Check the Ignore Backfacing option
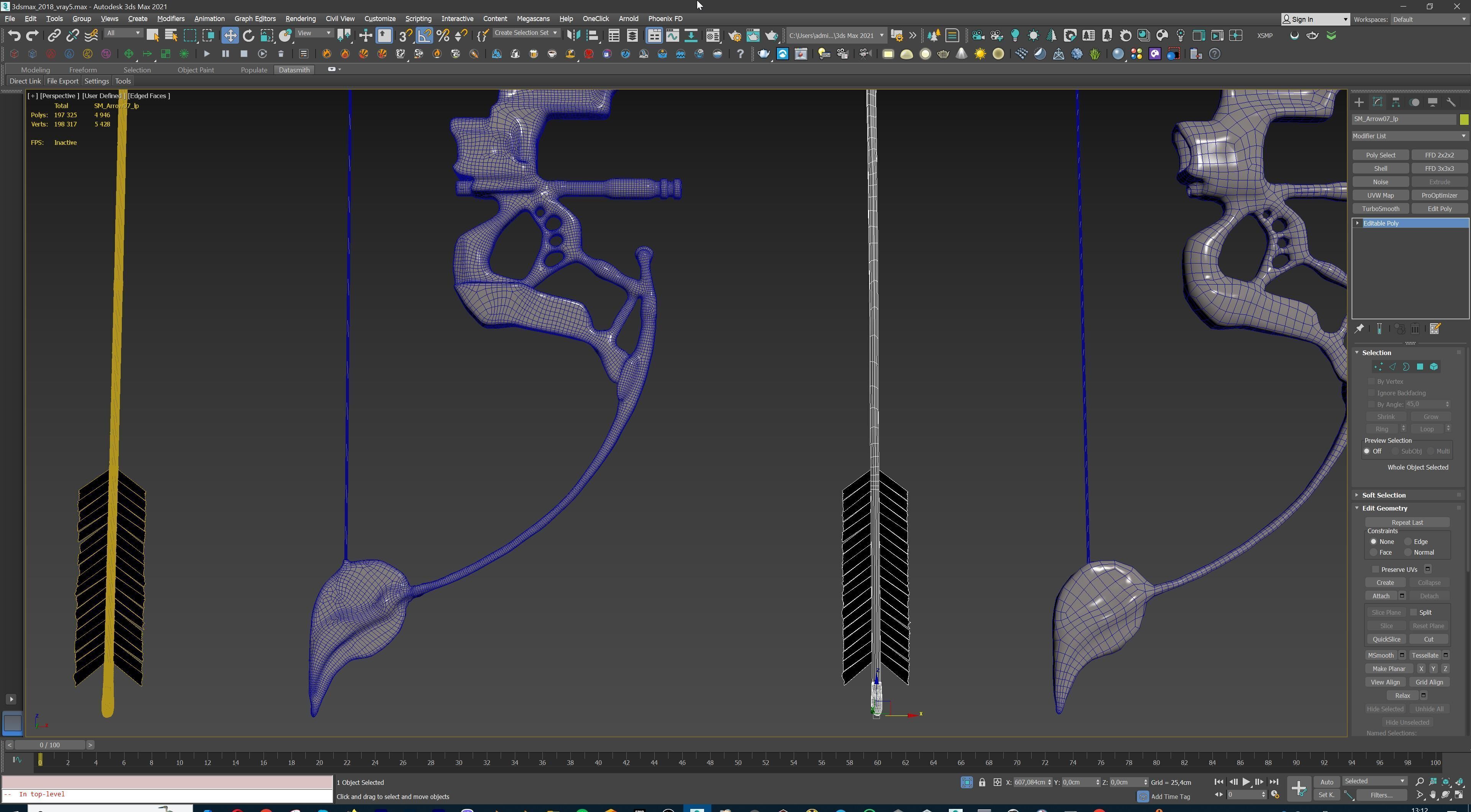 [1372, 393]
